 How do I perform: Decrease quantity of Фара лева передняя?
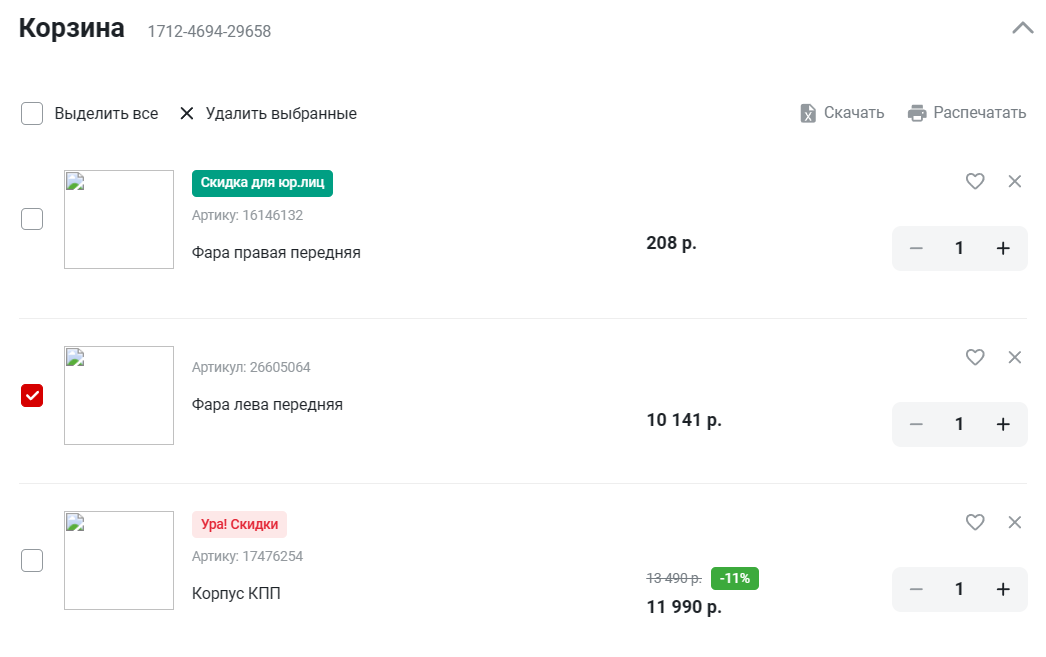click(x=916, y=424)
